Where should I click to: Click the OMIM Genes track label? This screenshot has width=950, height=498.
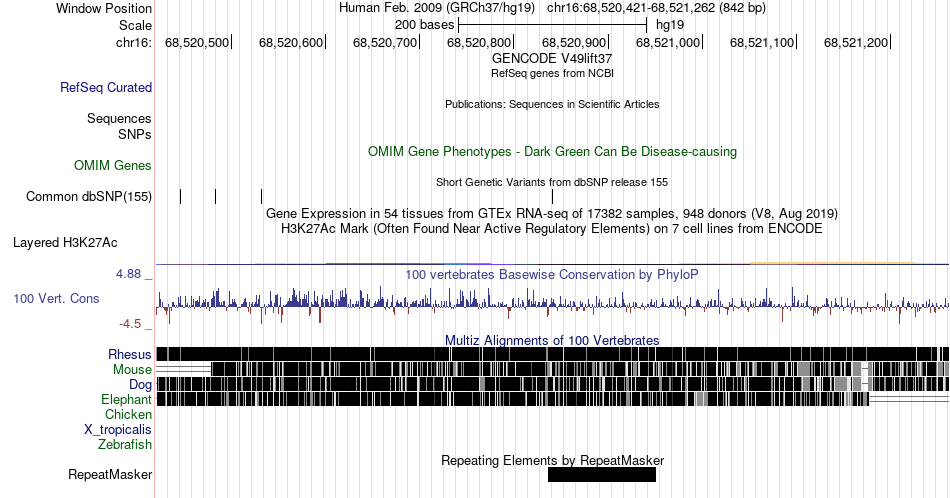click(113, 165)
